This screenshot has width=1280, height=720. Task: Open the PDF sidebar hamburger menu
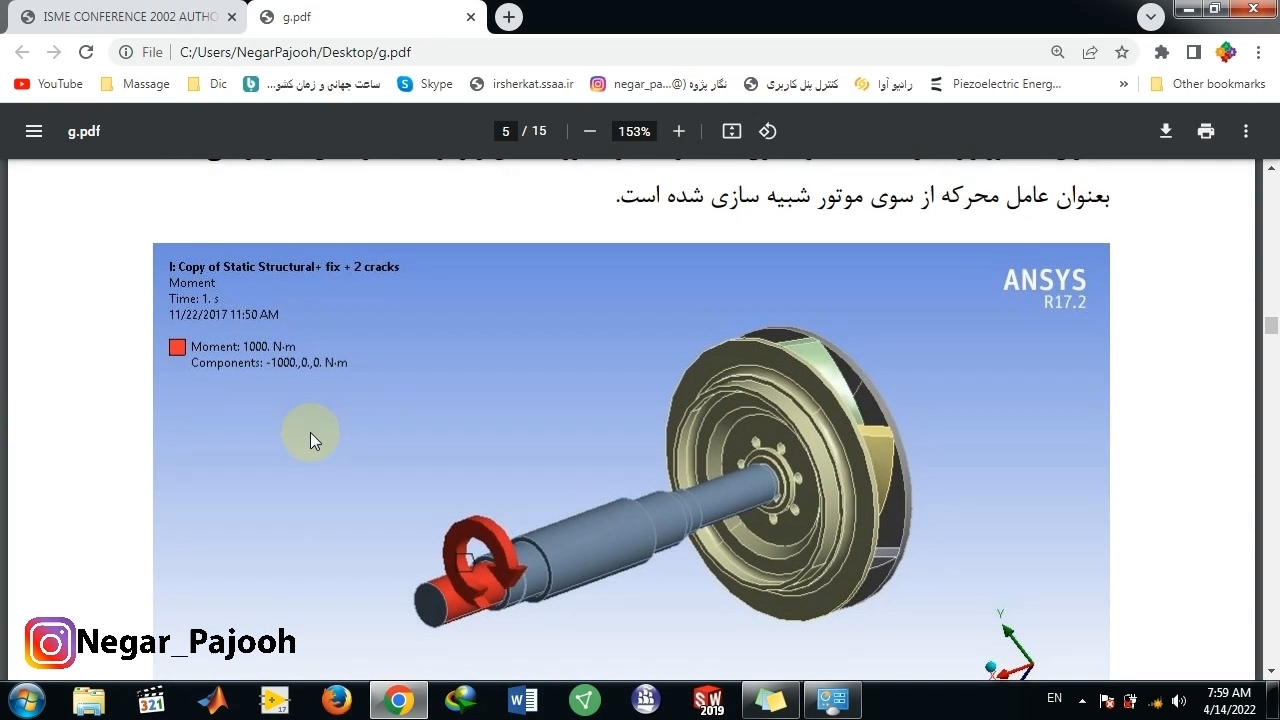[x=34, y=131]
